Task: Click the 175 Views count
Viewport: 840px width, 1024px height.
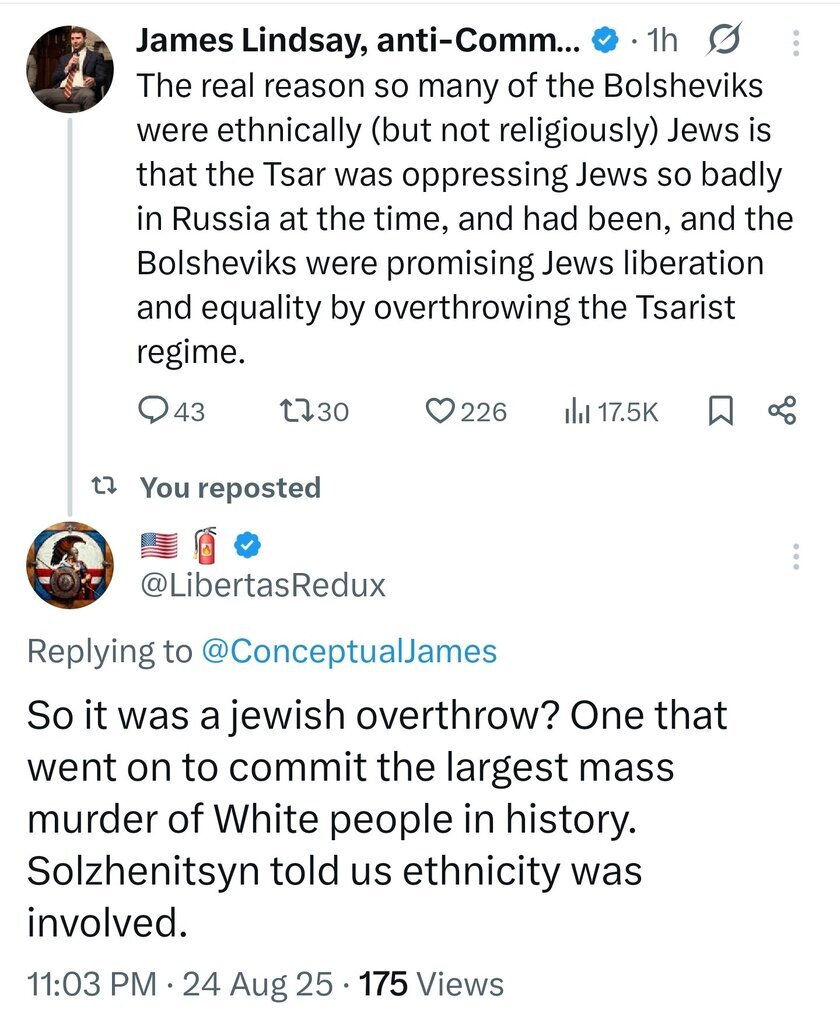Action: click(x=432, y=984)
